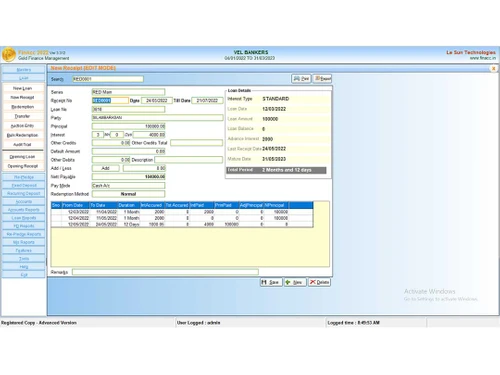Open Bulk Redemption from sidebar
Screen dimensions: 500x375
pyautogui.click(x=23, y=135)
